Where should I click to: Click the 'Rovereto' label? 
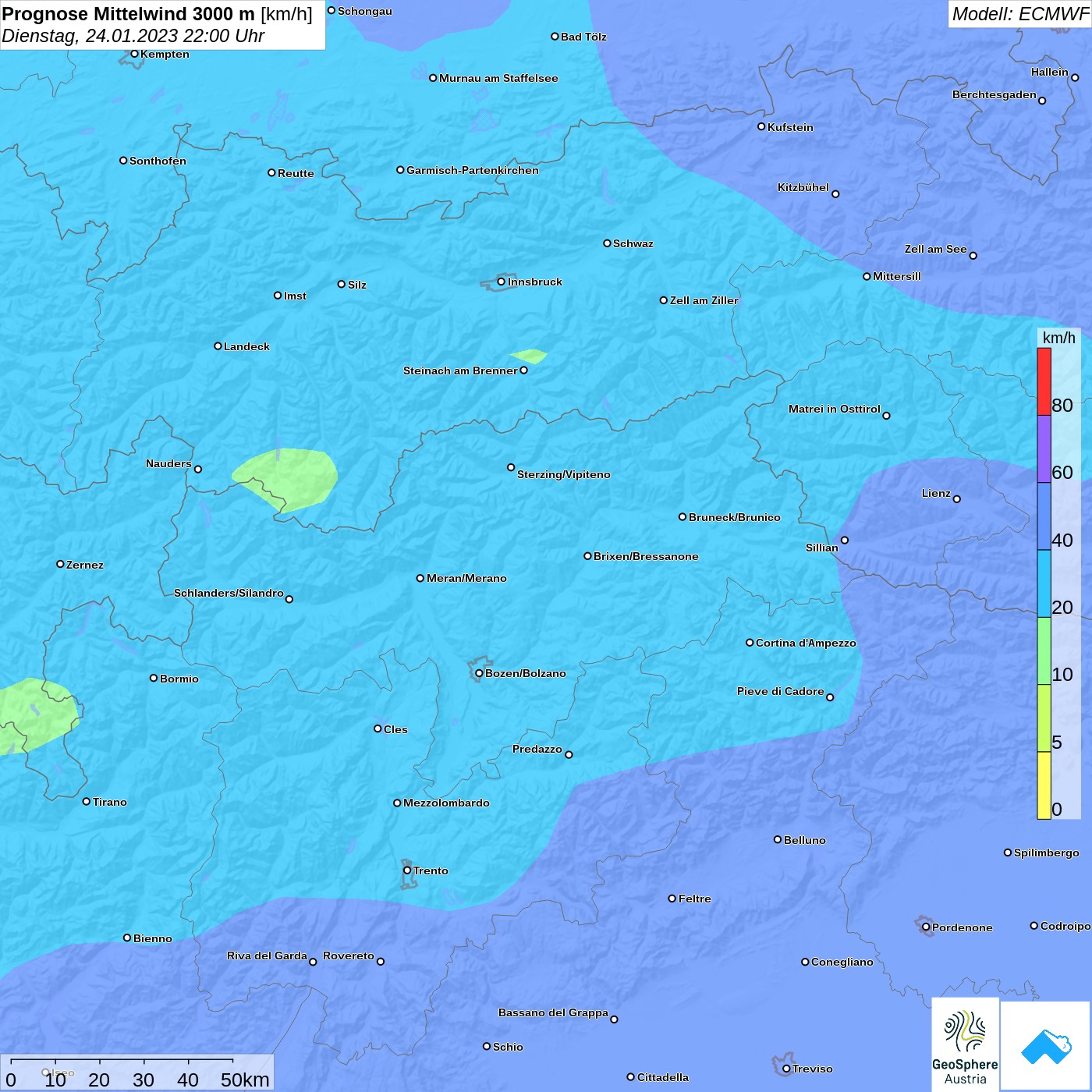[349, 955]
